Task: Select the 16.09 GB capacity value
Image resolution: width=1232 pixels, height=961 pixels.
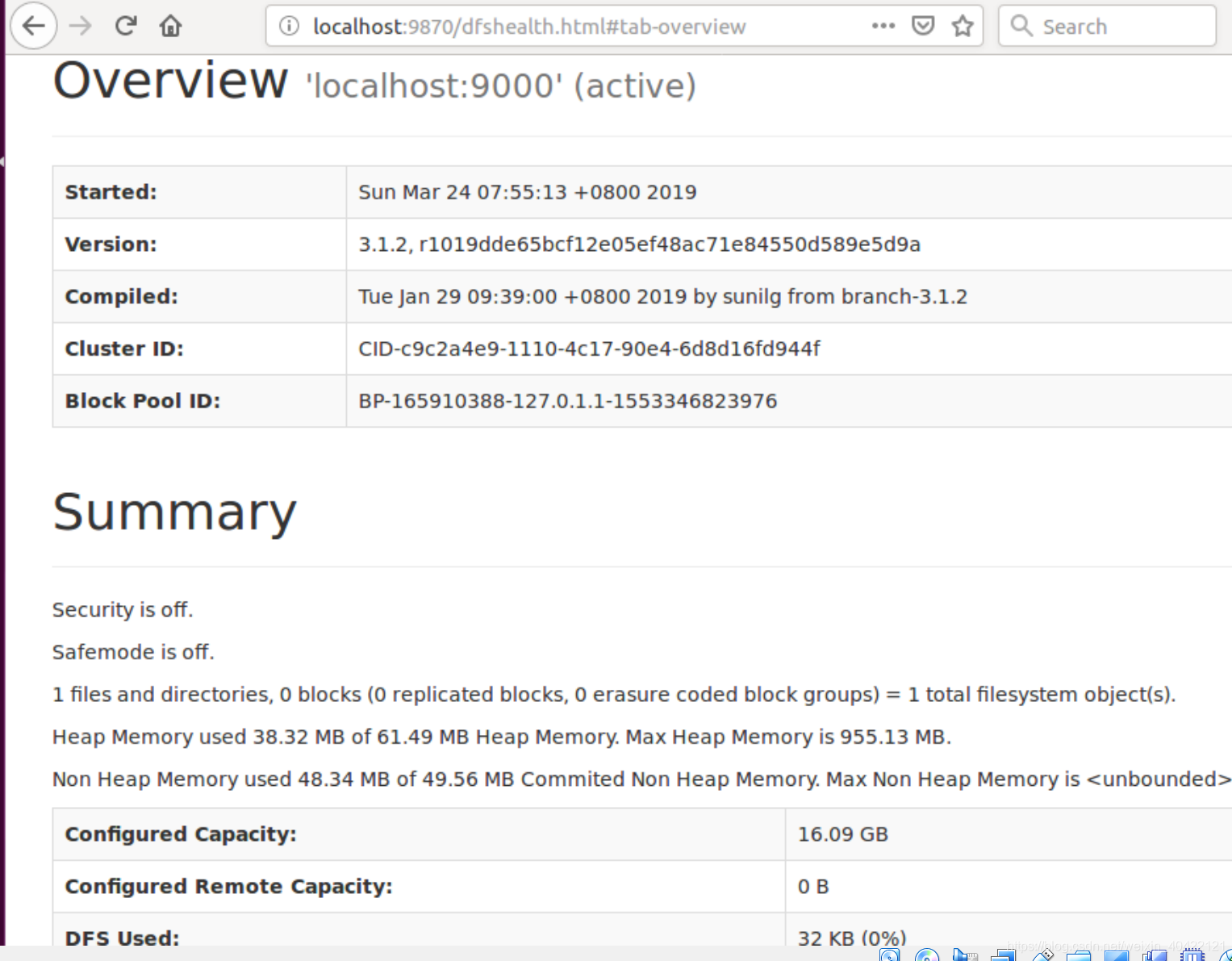Action: click(843, 834)
